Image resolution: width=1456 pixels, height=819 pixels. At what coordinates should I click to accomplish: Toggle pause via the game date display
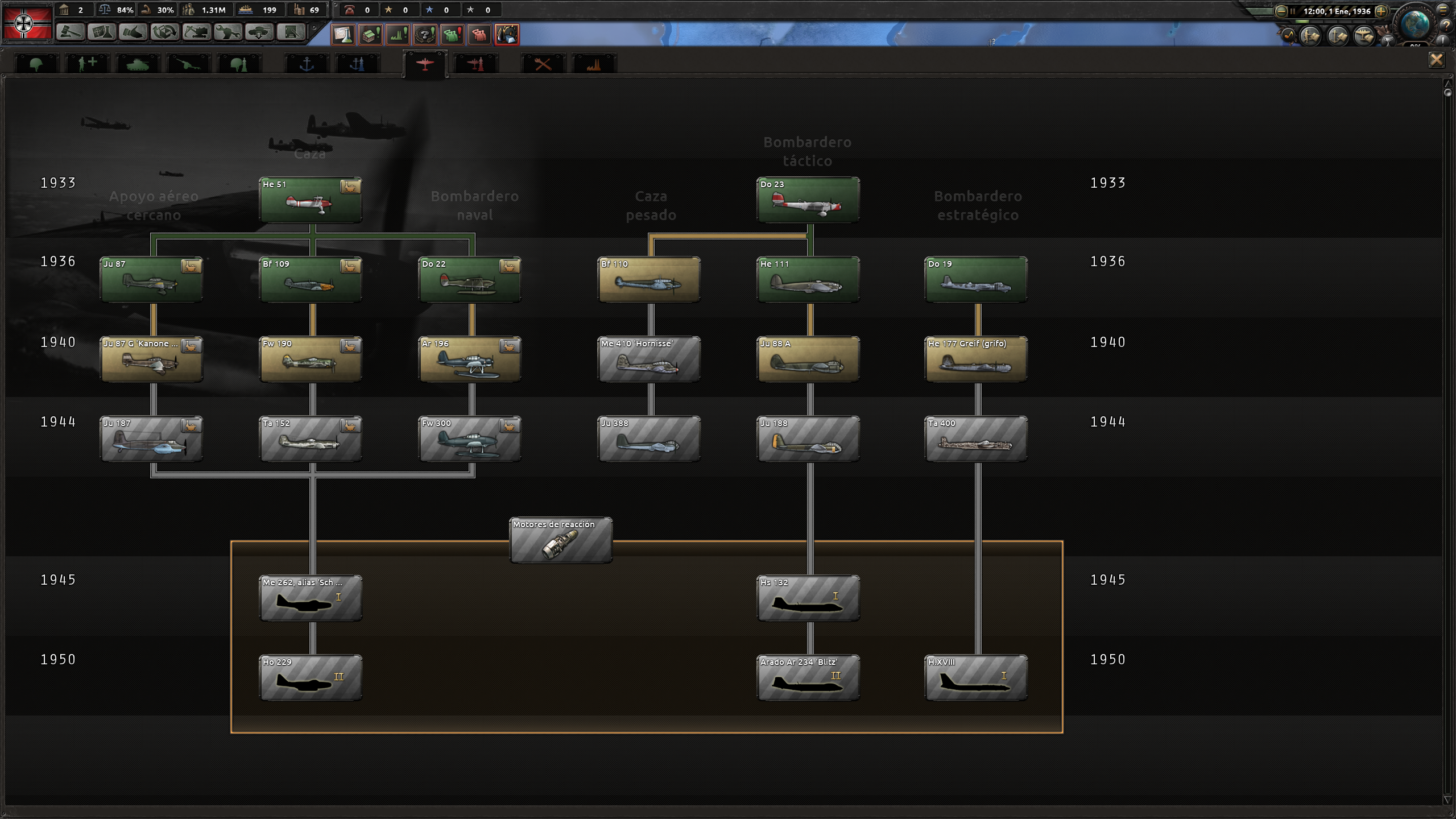pos(1337,11)
